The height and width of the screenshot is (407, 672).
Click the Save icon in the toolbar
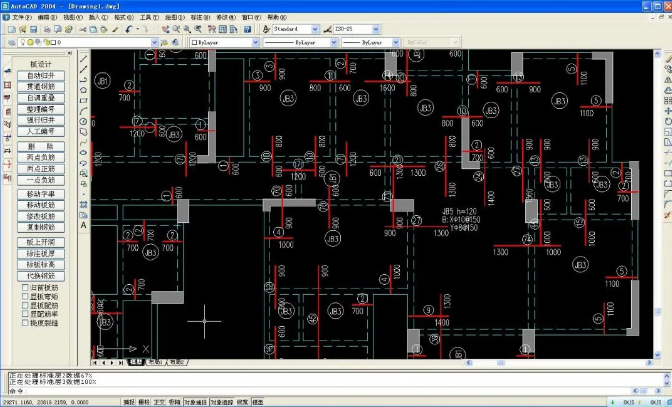pos(33,29)
